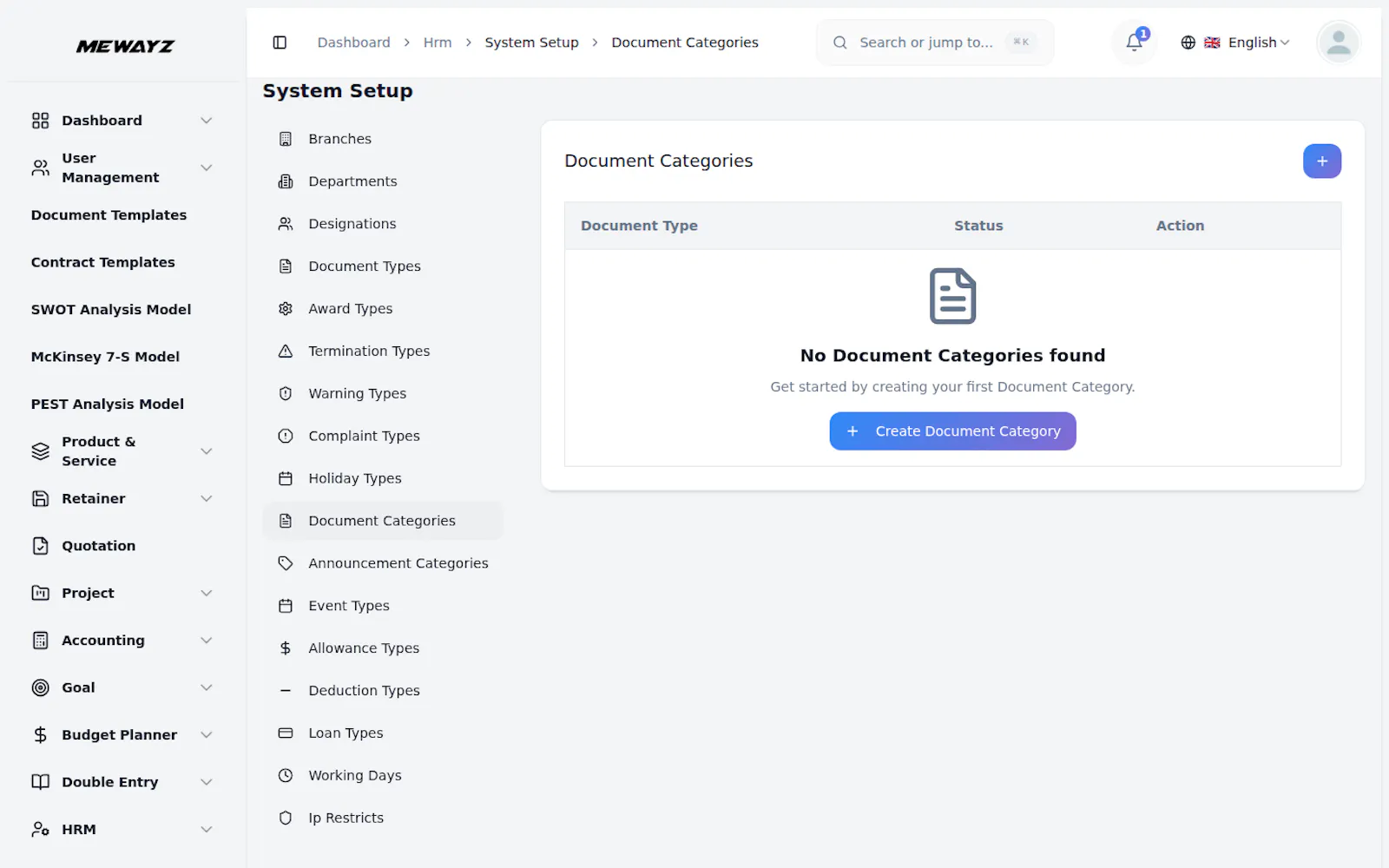Click the Dashboard grid icon in sidebar

(41, 121)
